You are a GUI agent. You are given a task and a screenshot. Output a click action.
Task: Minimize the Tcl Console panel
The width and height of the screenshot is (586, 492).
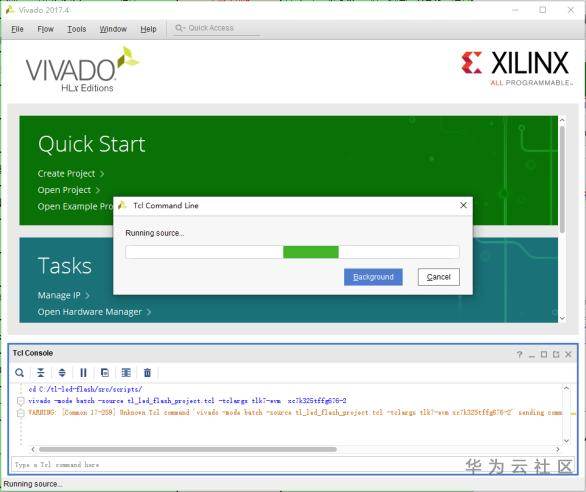[532, 355]
